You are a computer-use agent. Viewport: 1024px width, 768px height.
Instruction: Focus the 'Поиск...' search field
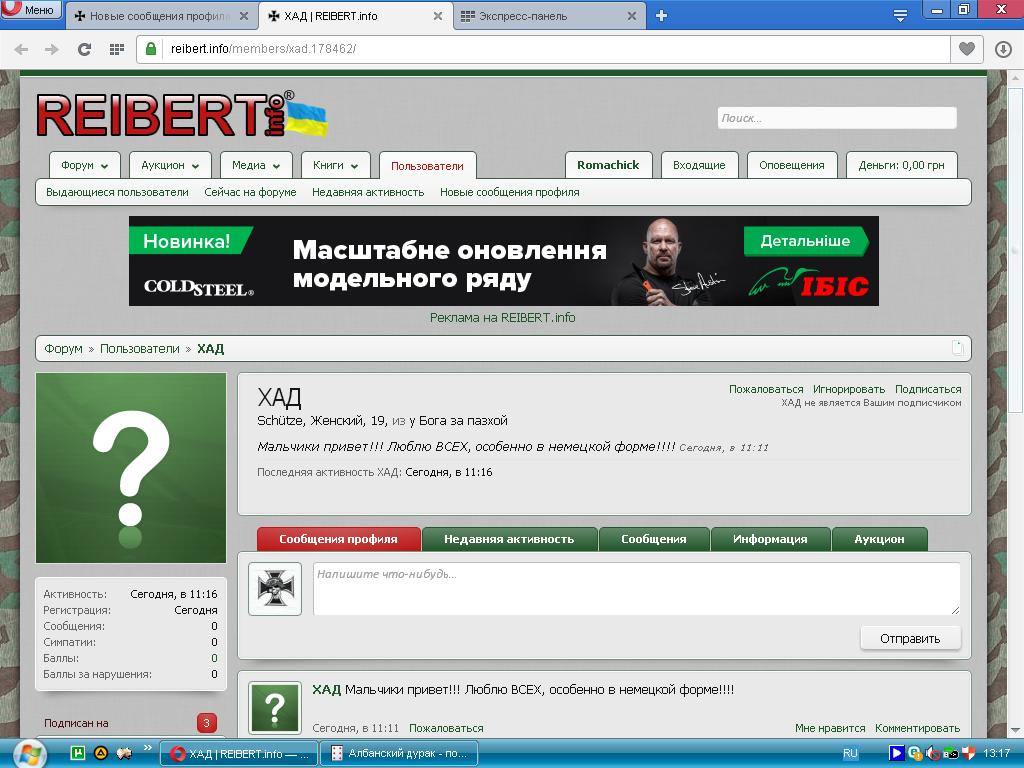pyautogui.click(x=837, y=118)
